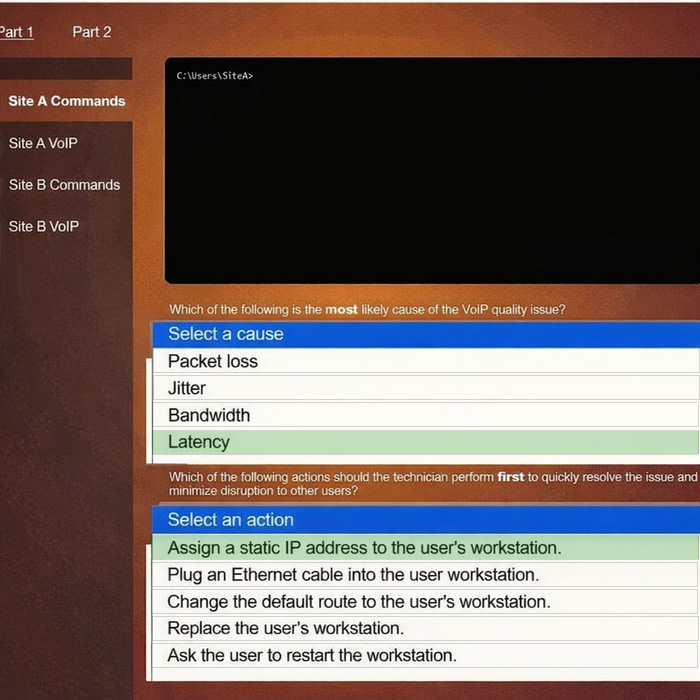Click the VoIP quality issue question text

pos(367,310)
